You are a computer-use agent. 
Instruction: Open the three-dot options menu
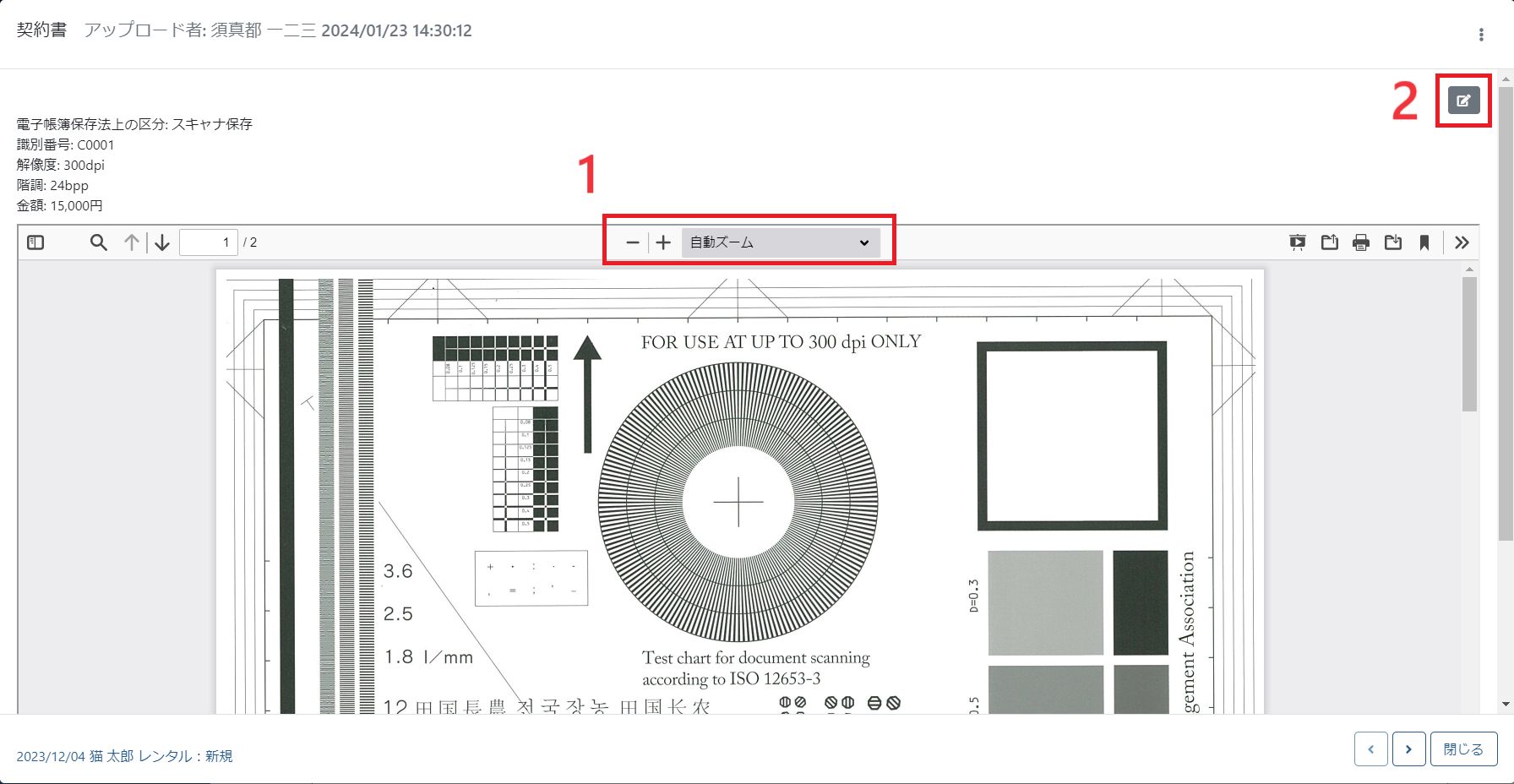[1480, 34]
